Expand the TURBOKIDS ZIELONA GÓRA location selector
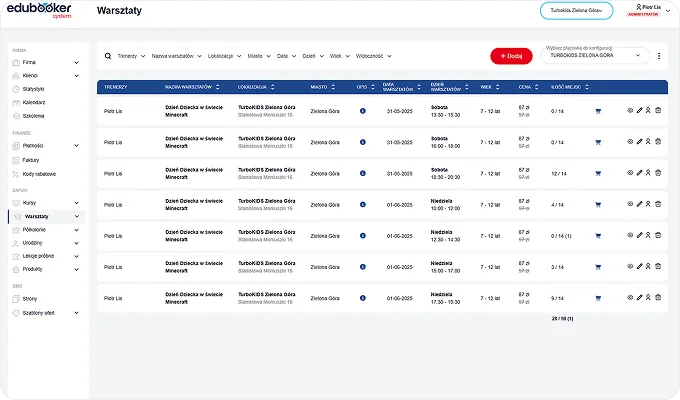Screen dimensions: 680x400 pyautogui.click(x=594, y=56)
